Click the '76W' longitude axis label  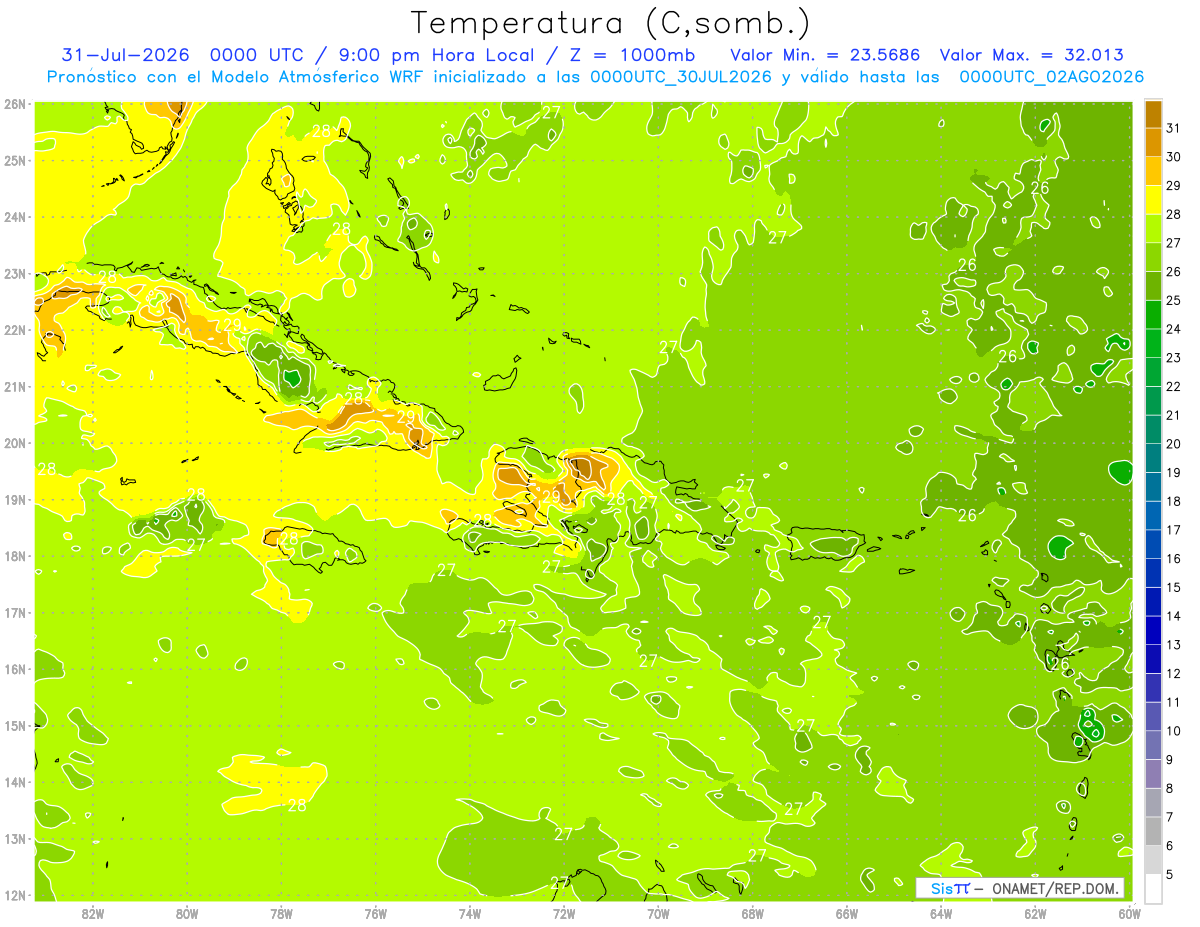pos(375,912)
